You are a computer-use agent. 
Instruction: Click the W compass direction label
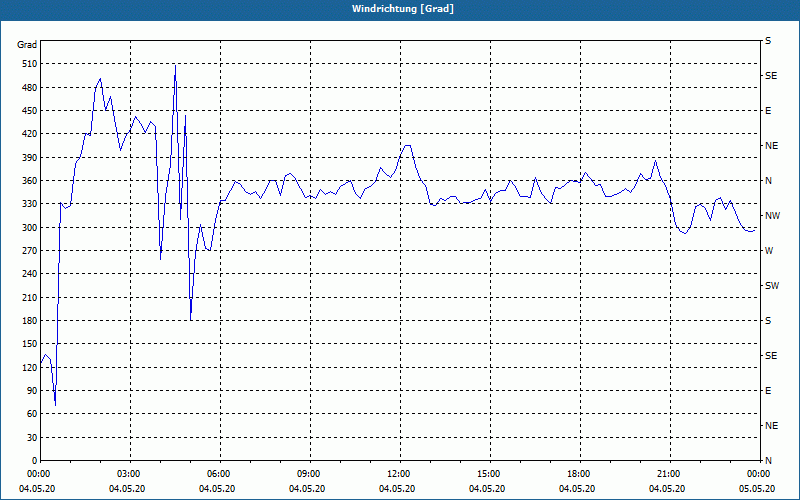[769, 251]
